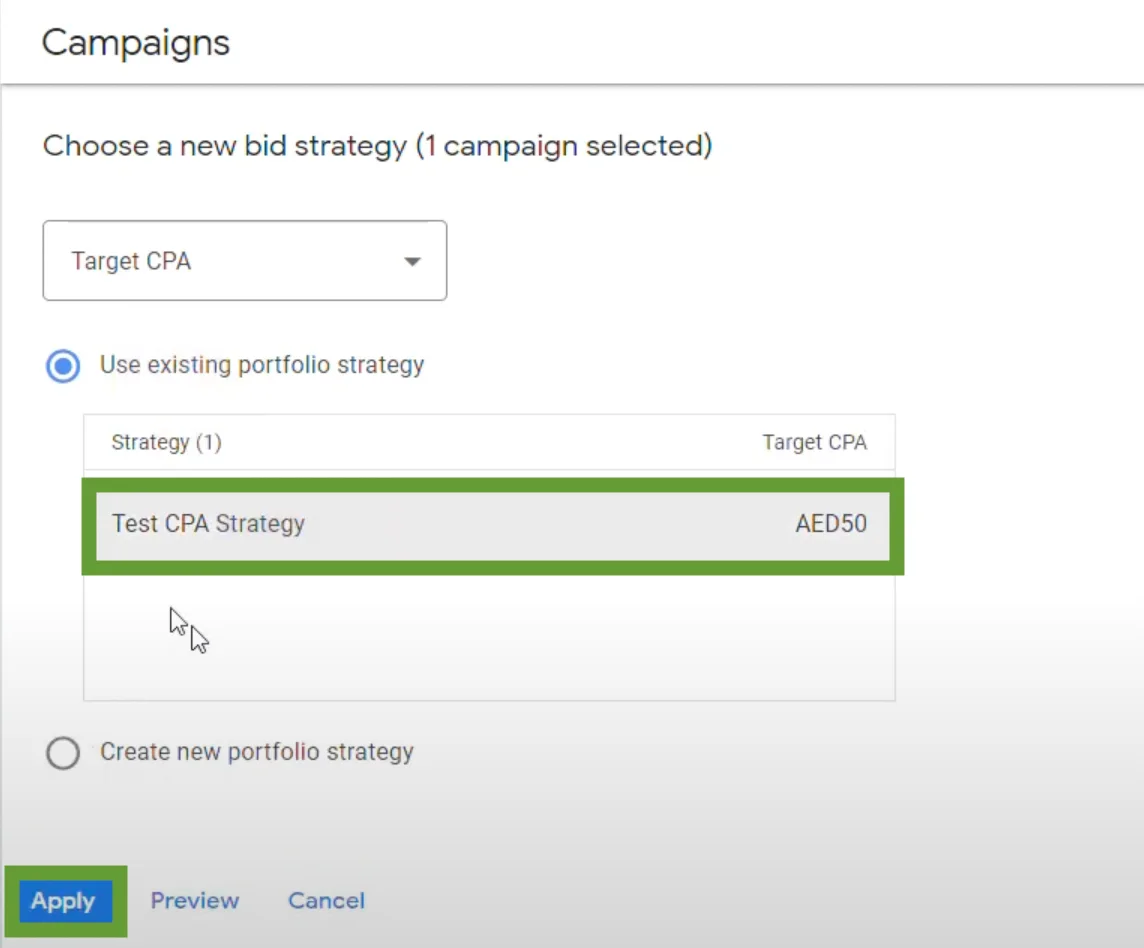Image resolution: width=1144 pixels, height=948 pixels.
Task: Click the dropdown arrow in bid strategy box
Action: click(412, 261)
